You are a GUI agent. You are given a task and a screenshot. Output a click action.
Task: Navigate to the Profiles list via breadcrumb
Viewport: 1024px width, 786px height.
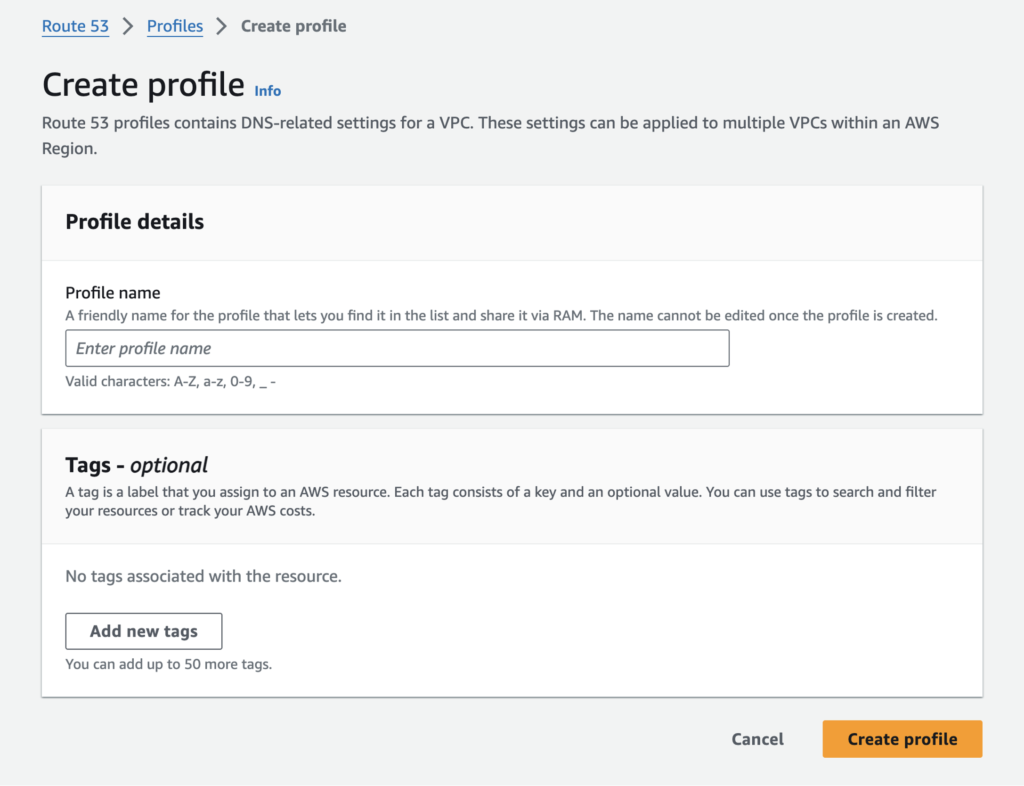point(174,26)
